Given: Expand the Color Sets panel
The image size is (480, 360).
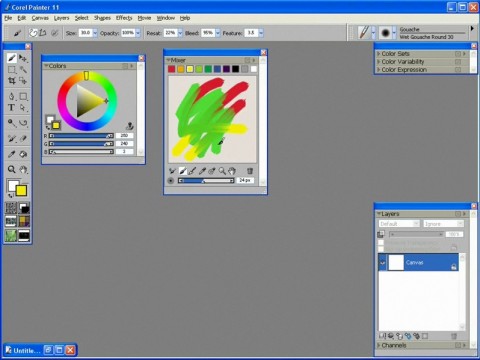Looking at the screenshot, I should click(x=379, y=53).
